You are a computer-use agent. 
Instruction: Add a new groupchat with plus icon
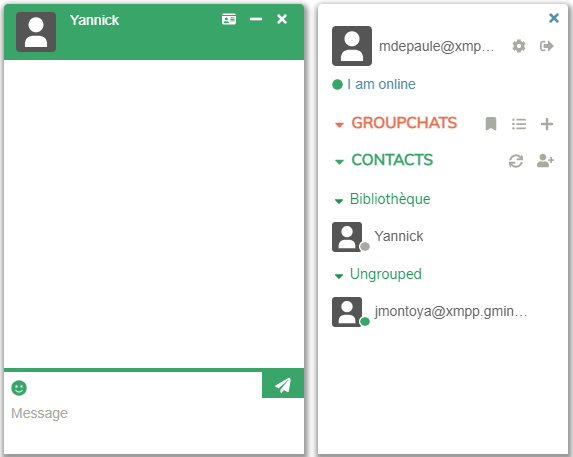click(x=547, y=124)
